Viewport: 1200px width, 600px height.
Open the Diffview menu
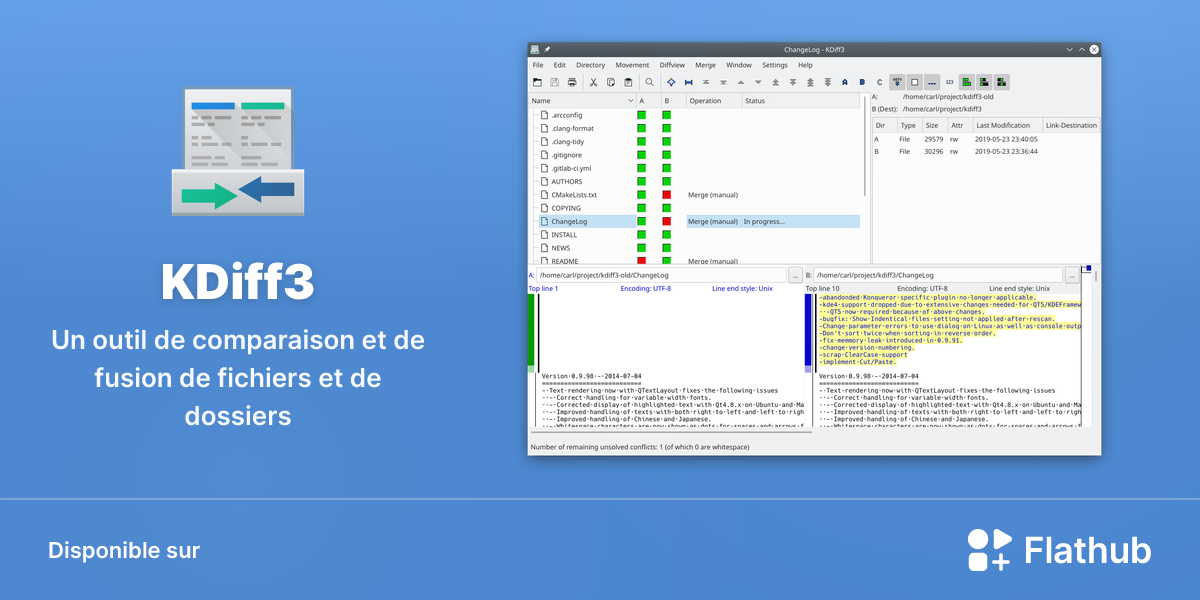click(672, 65)
